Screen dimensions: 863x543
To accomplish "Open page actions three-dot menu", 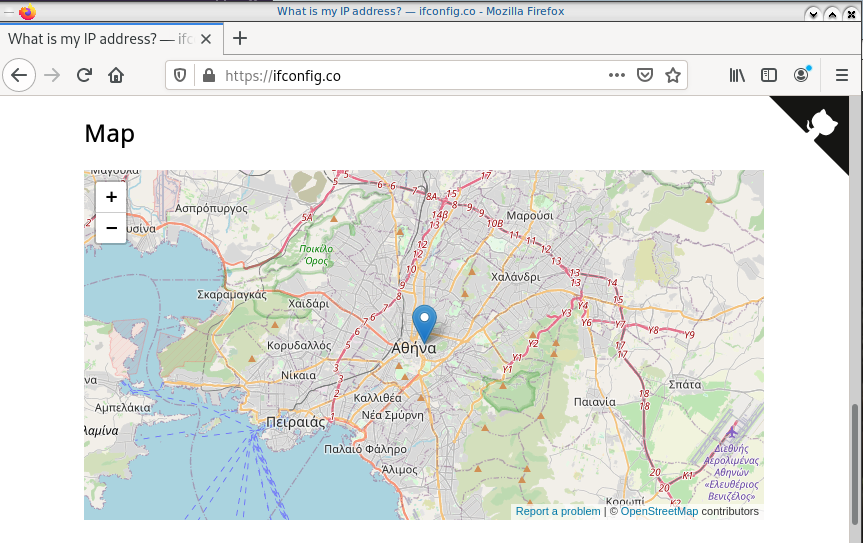I will click(x=617, y=75).
